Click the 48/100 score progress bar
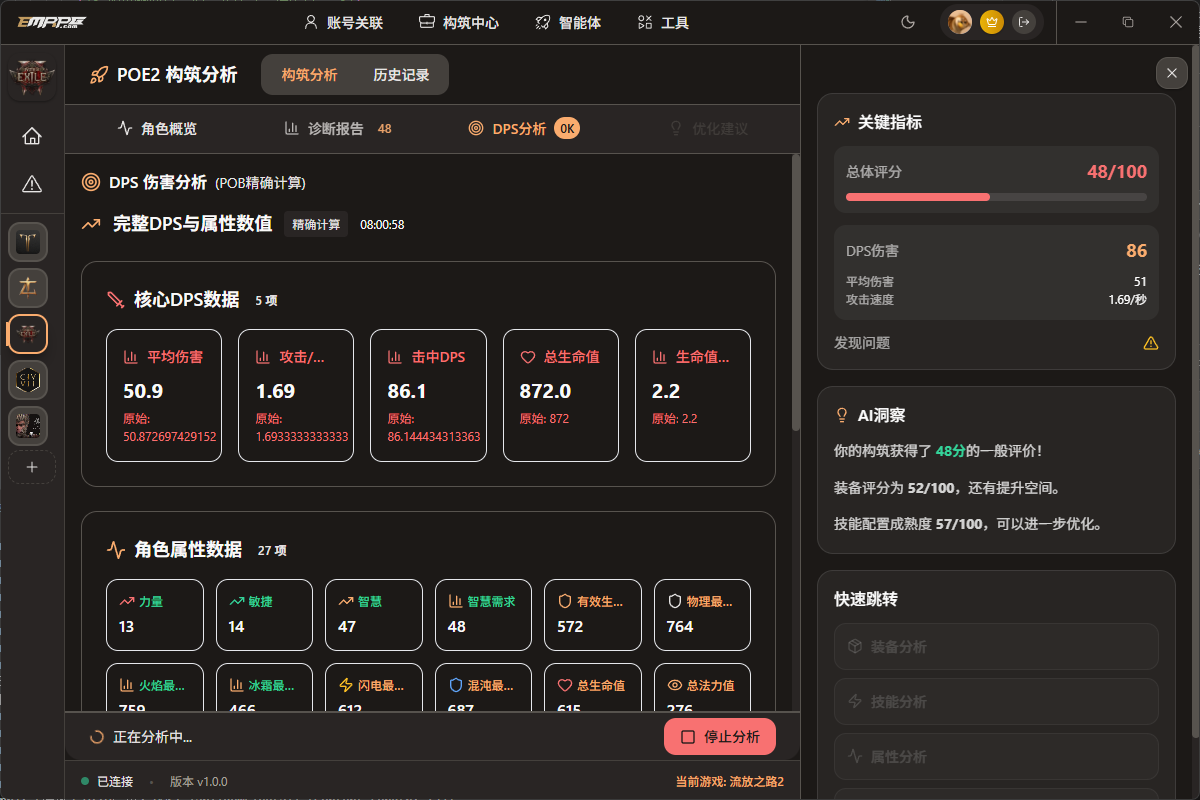The width and height of the screenshot is (1200, 800). [995, 198]
